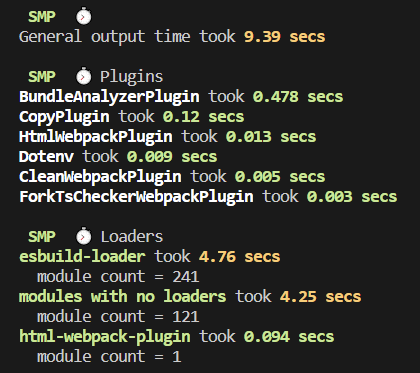Viewport: 420px width, 373px height.
Task: Click the module count = 241 line
Action: pyautogui.click(x=118, y=277)
